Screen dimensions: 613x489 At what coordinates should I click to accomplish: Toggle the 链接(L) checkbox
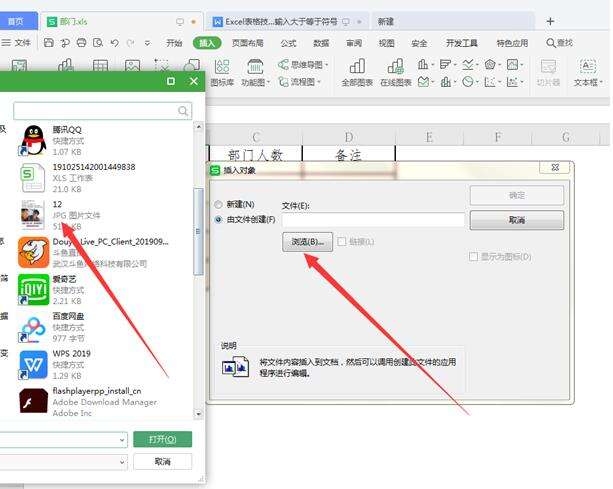[341, 242]
